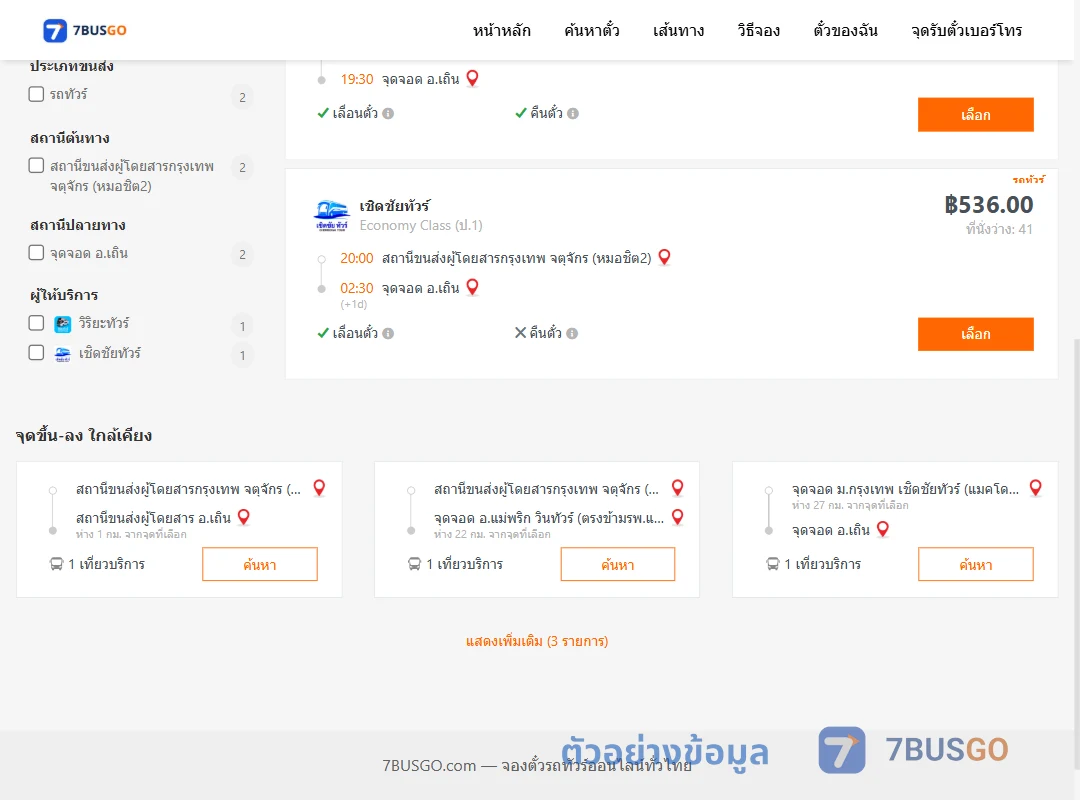Click วิริยะทัวร์ operator icon in filter
This screenshot has width=1080, height=800.
click(63, 324)
